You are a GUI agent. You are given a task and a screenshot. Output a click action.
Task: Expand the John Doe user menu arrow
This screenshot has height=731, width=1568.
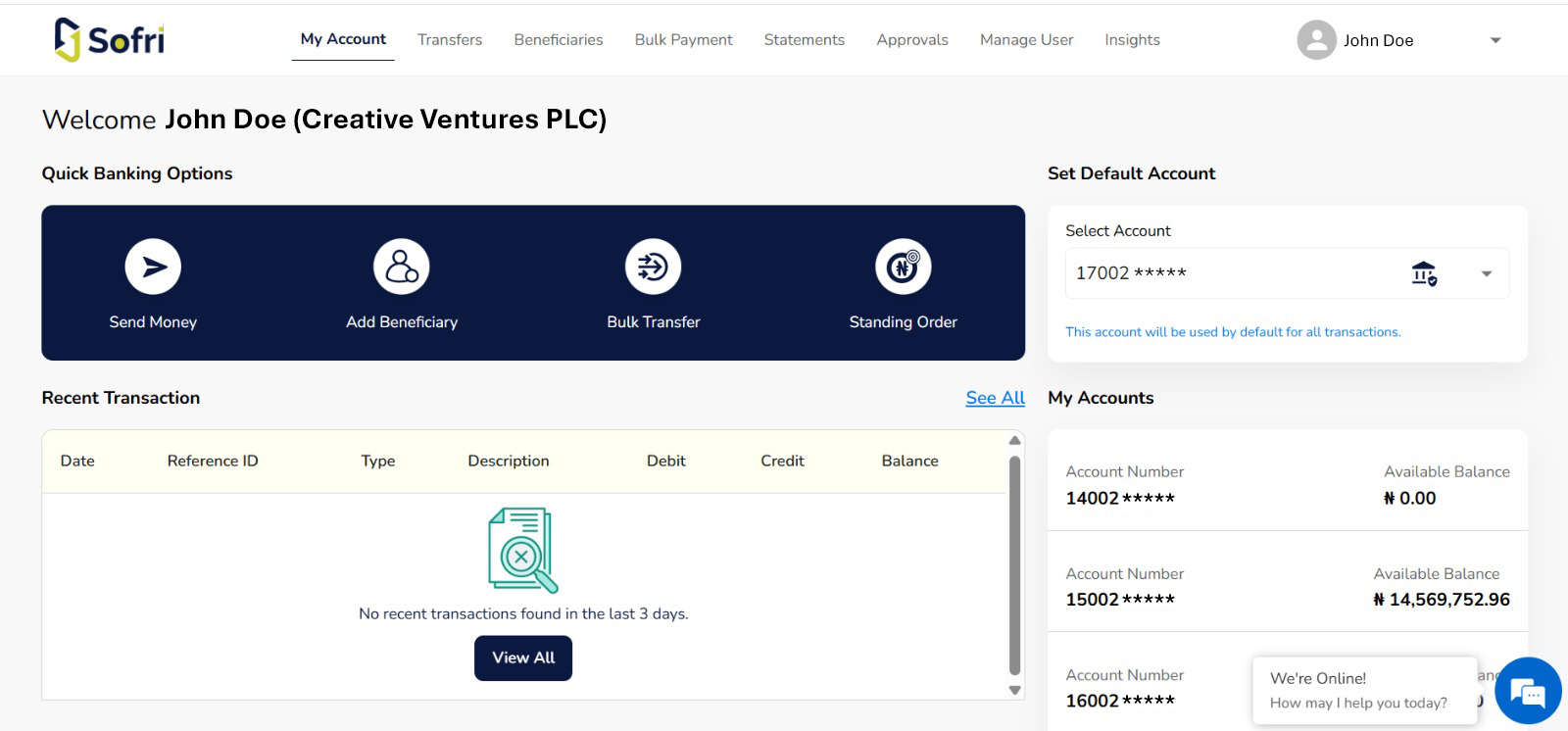click(x=1495, y=40)
